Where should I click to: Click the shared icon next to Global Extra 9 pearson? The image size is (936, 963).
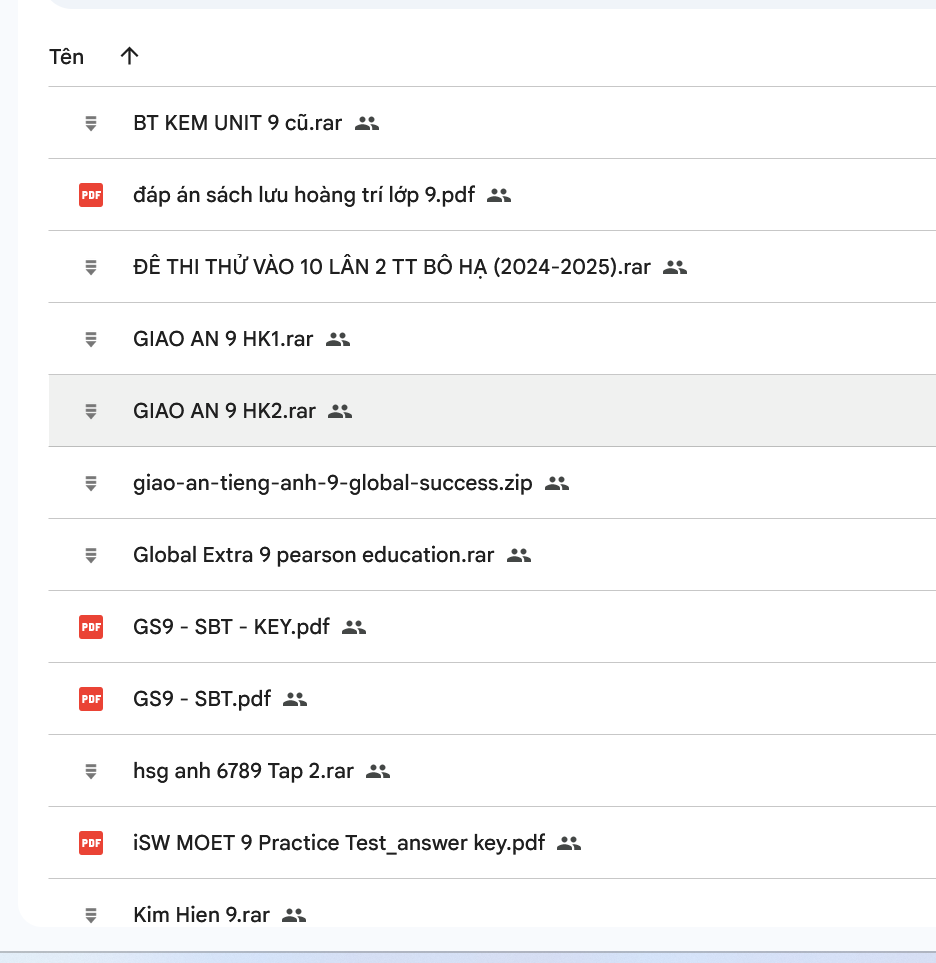pyautogui.click(x=519, y=555)
